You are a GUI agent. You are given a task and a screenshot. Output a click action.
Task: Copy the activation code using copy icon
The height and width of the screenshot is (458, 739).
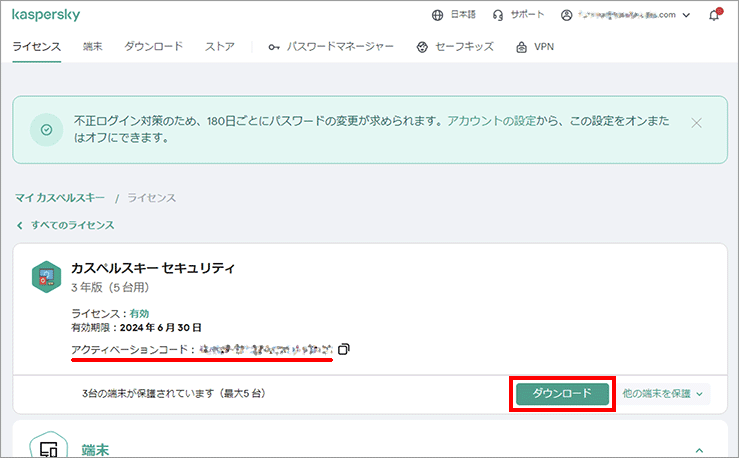[x=344, y=349]
